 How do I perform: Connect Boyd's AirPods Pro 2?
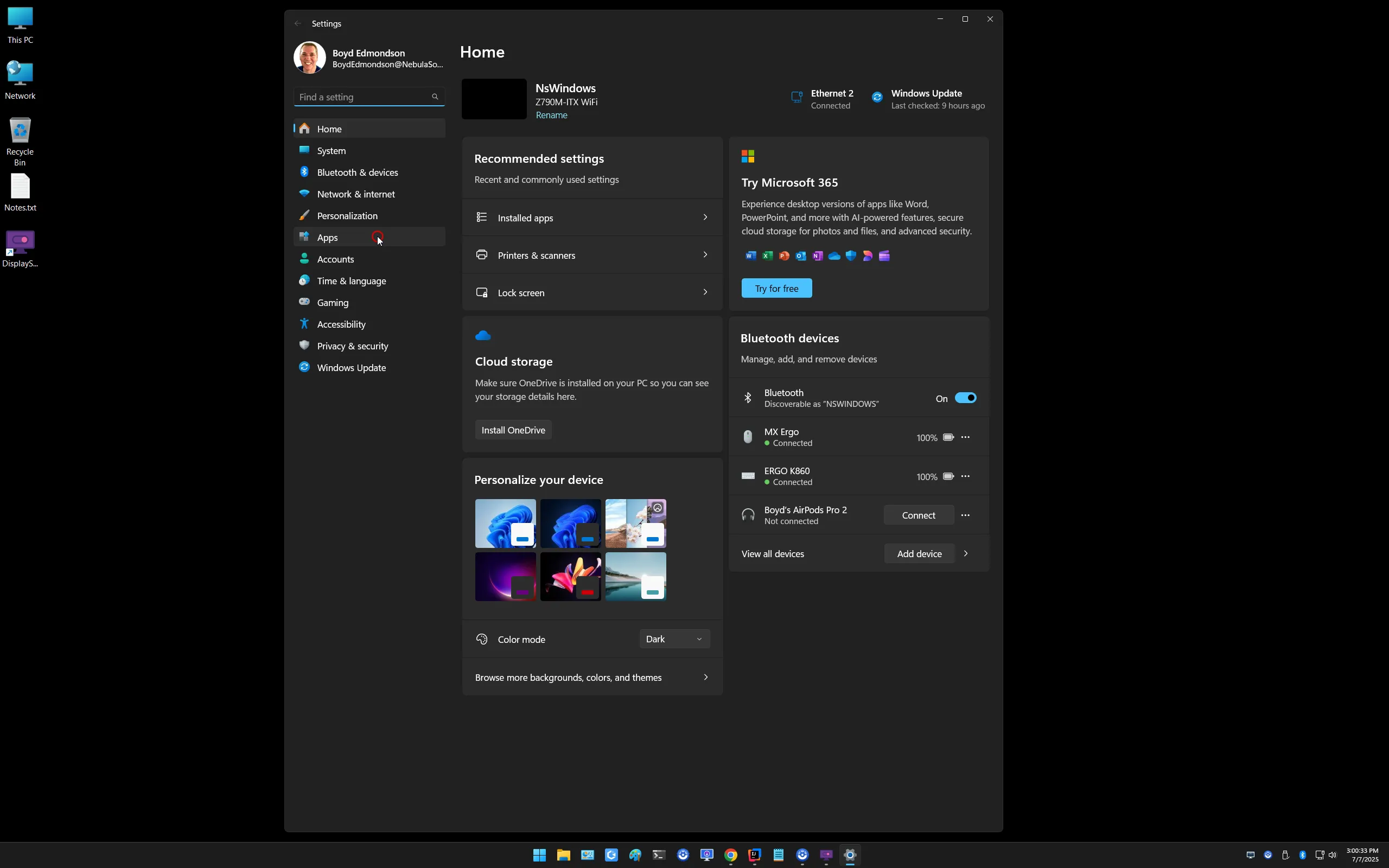pyautogui.click(x=919, y=515)
